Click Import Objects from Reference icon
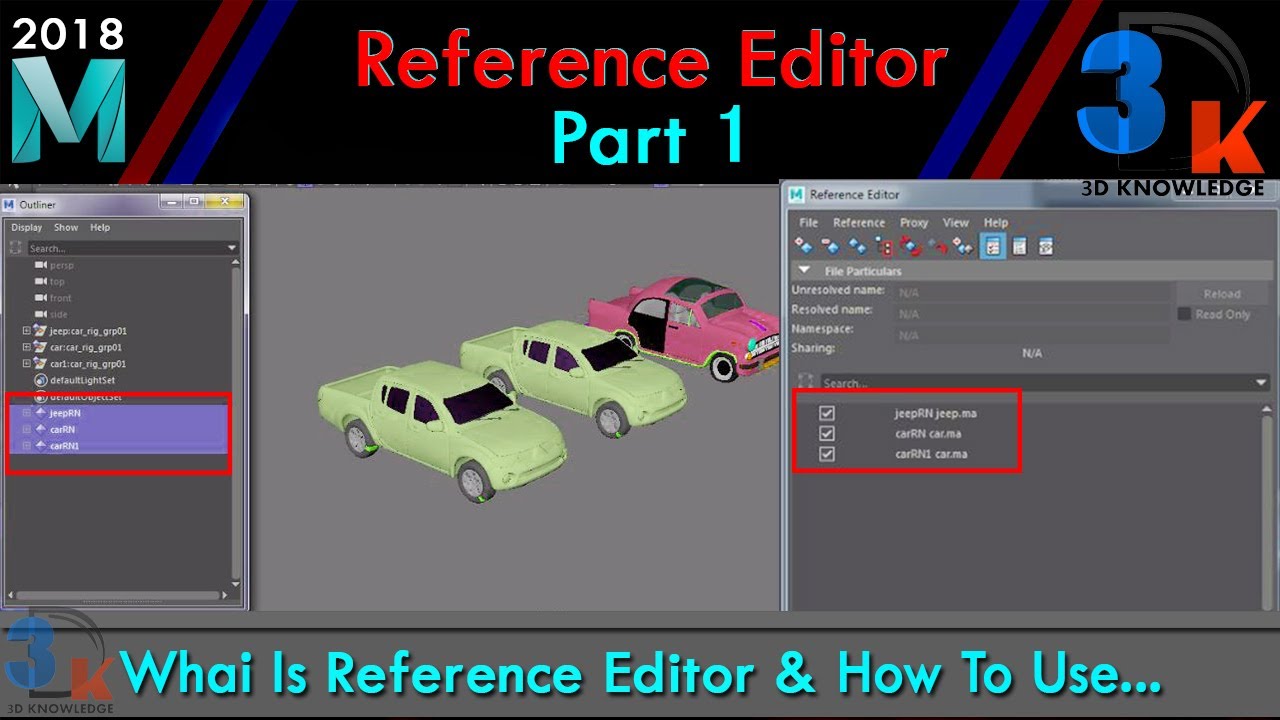Viewport: 1280px width, 720px height. [962, 245]
